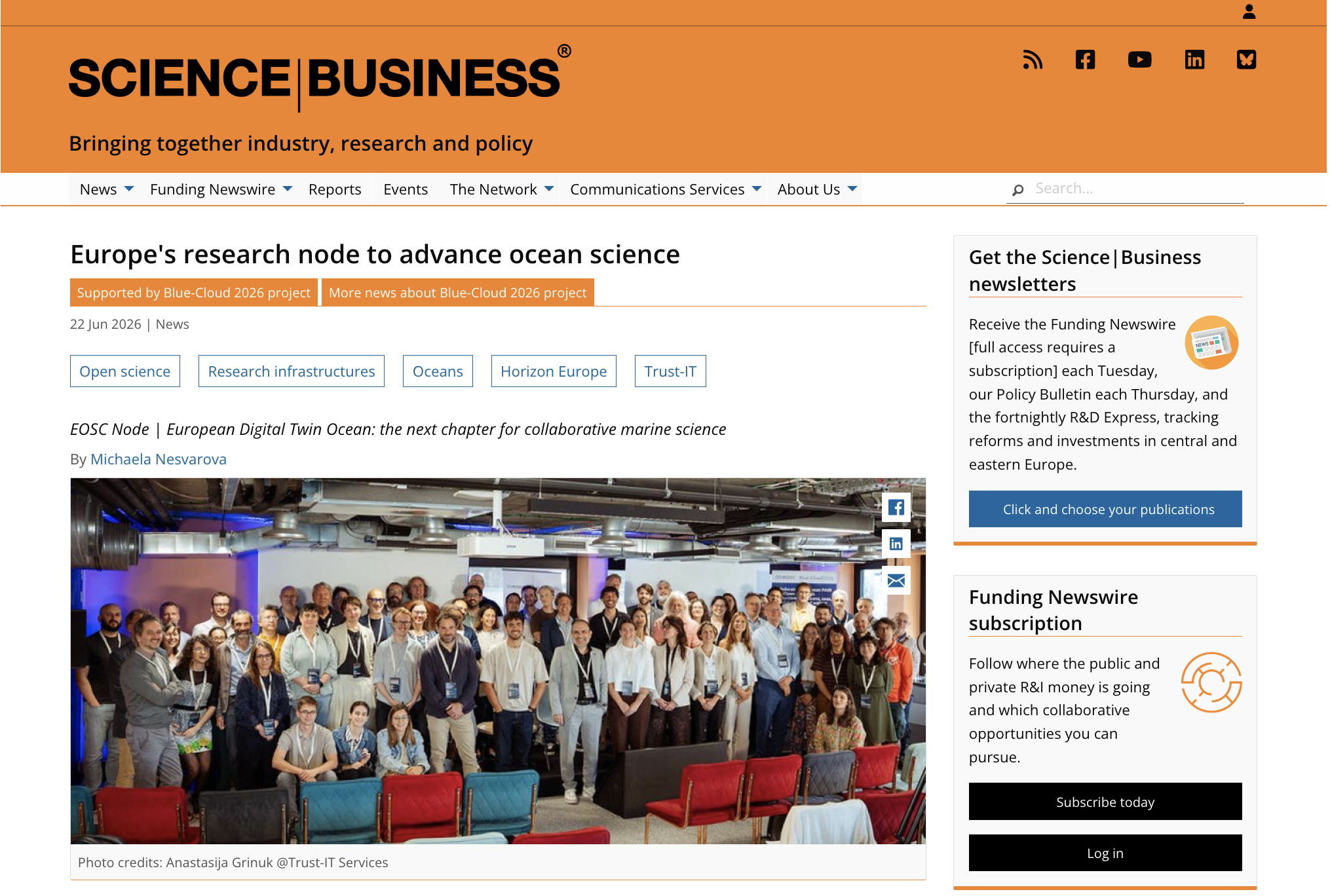Click the Log in button
Screen dimensions: 1330x896
pos(1105,853)
